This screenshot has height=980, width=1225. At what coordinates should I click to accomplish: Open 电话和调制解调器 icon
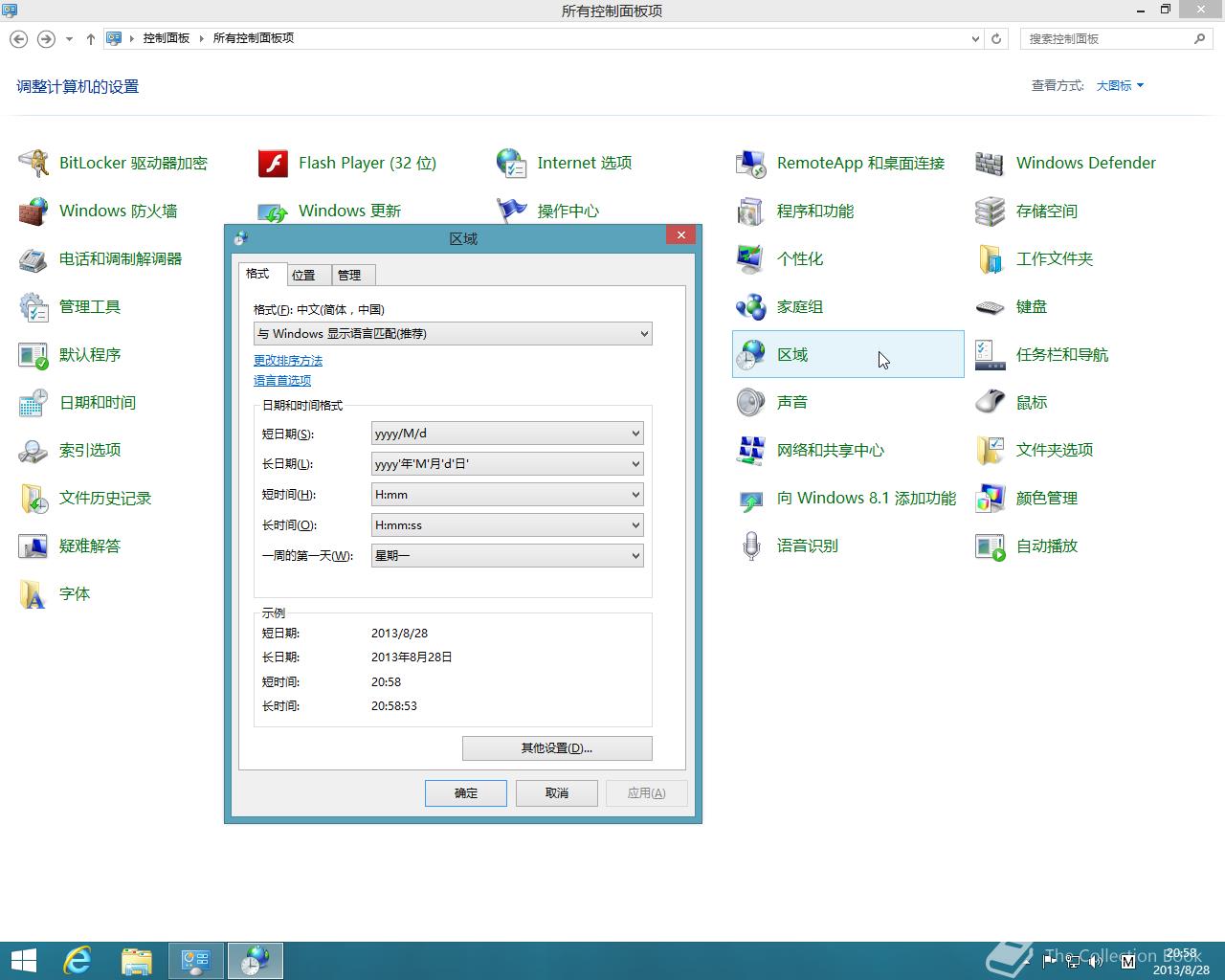click(33, 259)
